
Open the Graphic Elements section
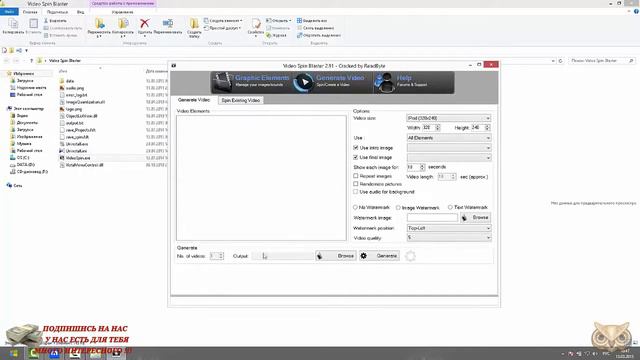point(251,82)
